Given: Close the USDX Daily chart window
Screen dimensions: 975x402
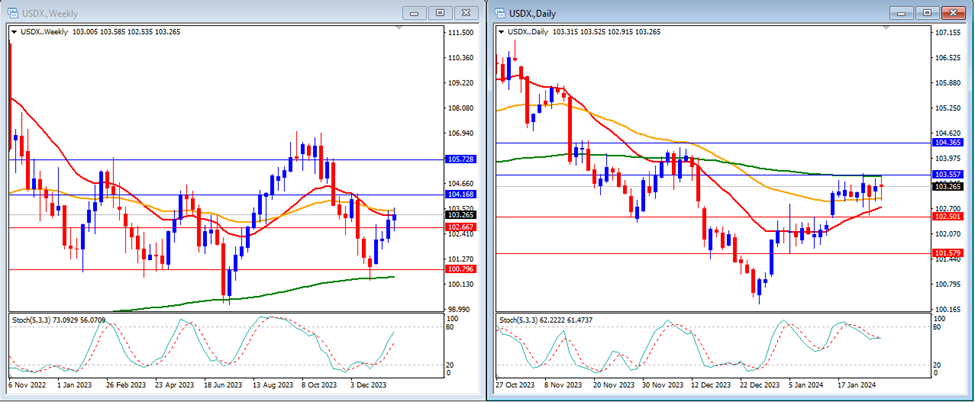Looking at the screenshot, I should 951,12.
